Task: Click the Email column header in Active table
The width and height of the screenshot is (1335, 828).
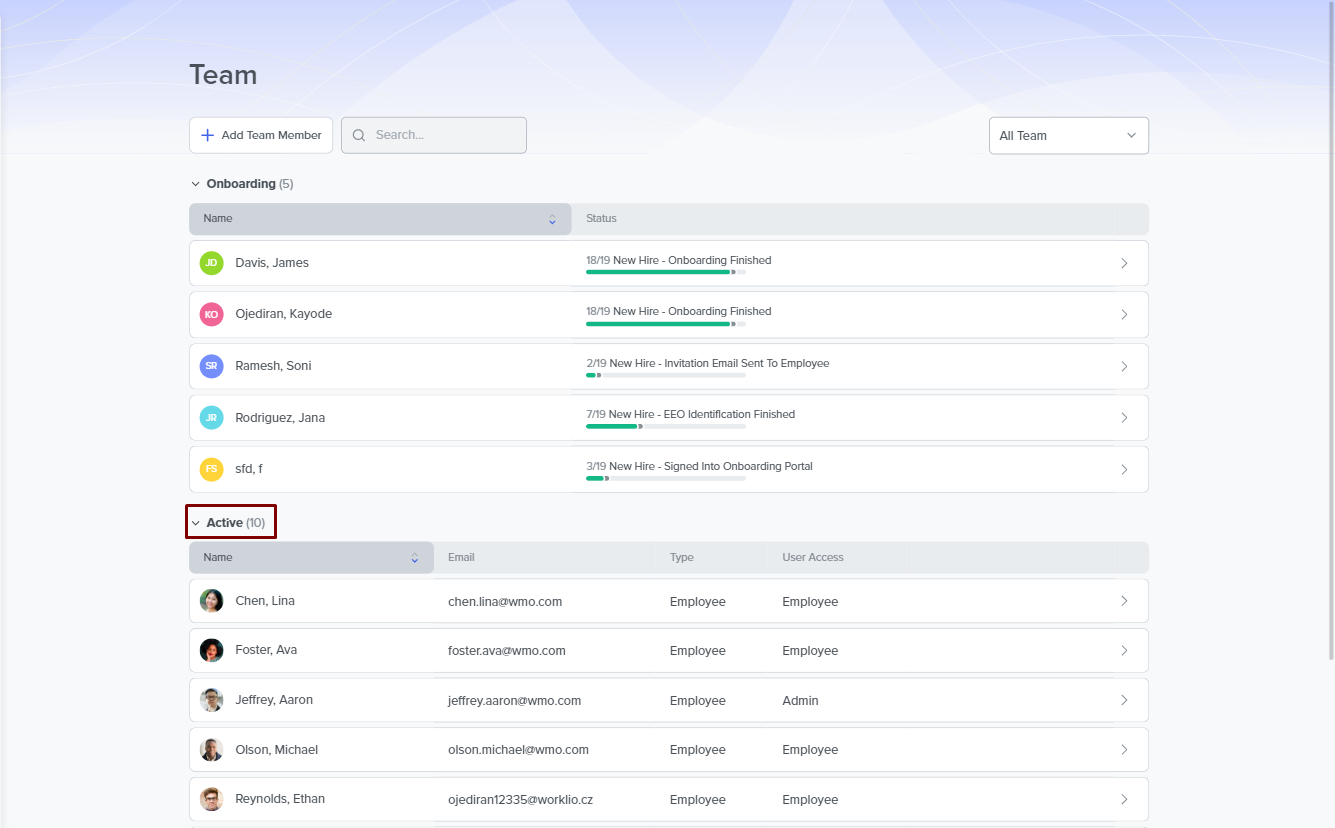Action: click(x=461, y=558)
